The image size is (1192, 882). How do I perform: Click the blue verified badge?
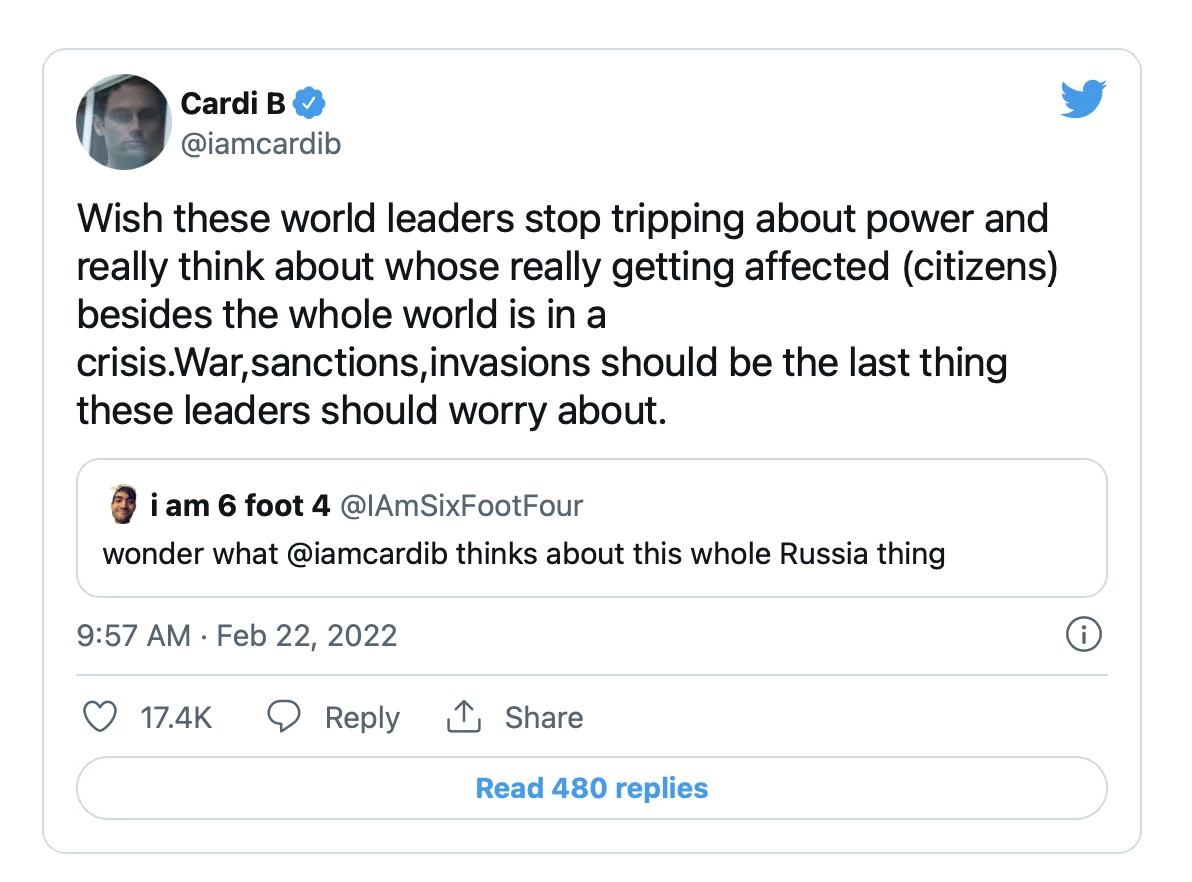(309, 103)
